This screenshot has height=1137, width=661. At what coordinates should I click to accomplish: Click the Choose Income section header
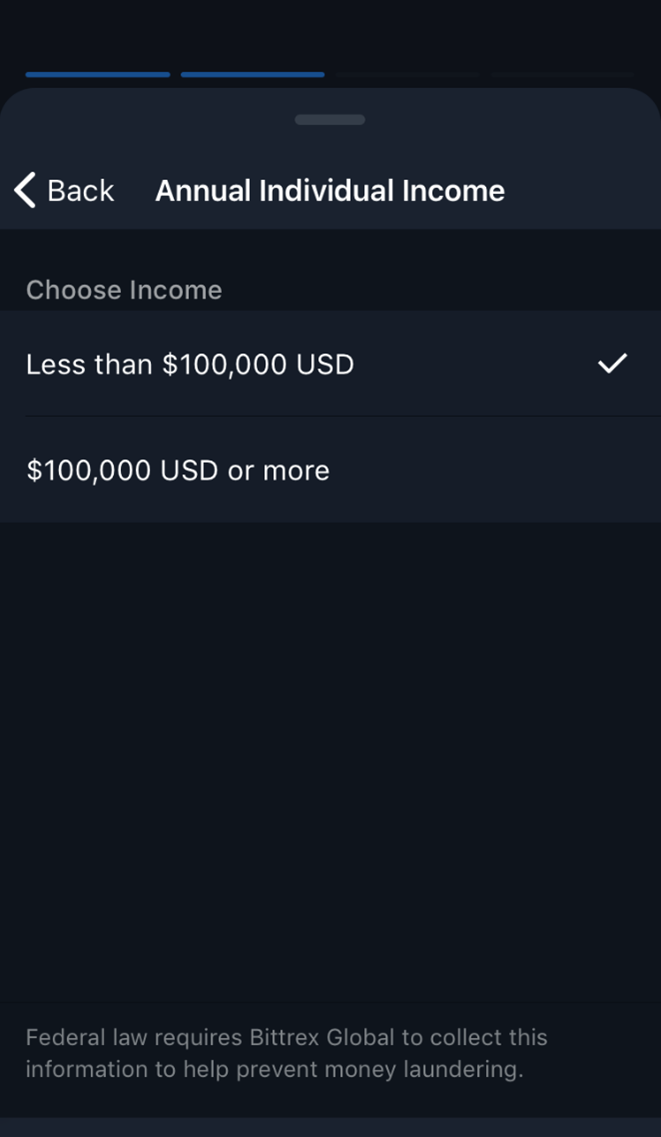tap(124, 290)
